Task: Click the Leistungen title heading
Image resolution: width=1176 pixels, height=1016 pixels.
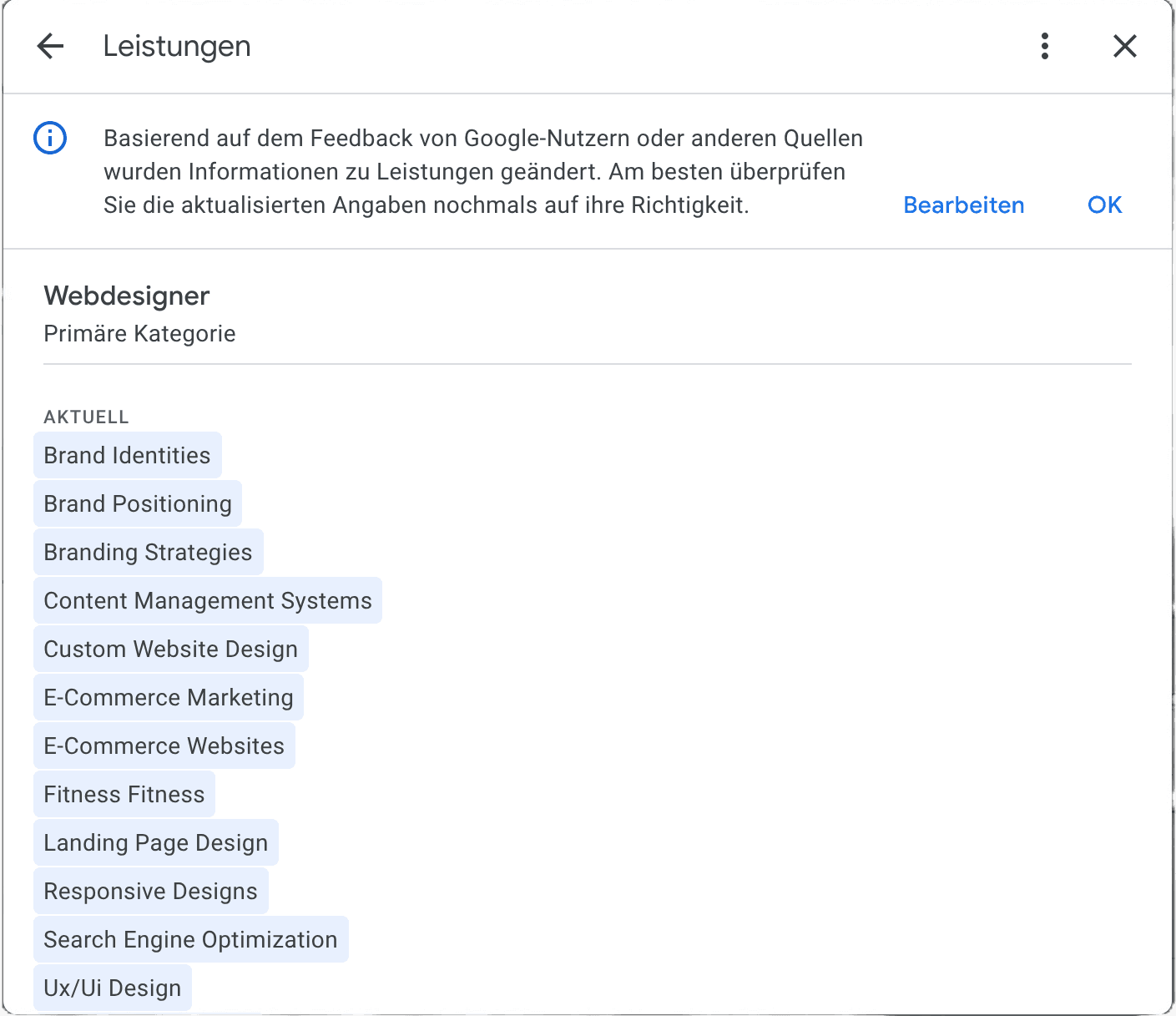Action: click(176, 46)
